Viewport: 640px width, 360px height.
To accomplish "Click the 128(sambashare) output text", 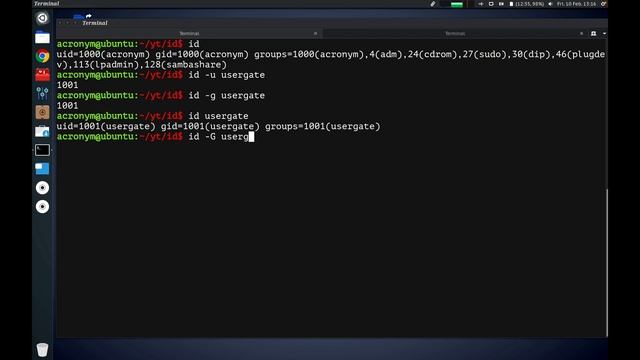I will tap(186, 65).
